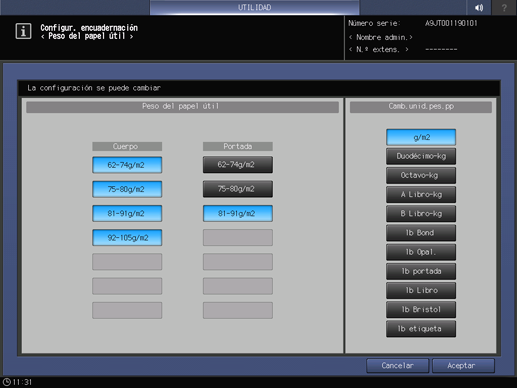Select B Libro-kg weight unit

pos(421,214)
